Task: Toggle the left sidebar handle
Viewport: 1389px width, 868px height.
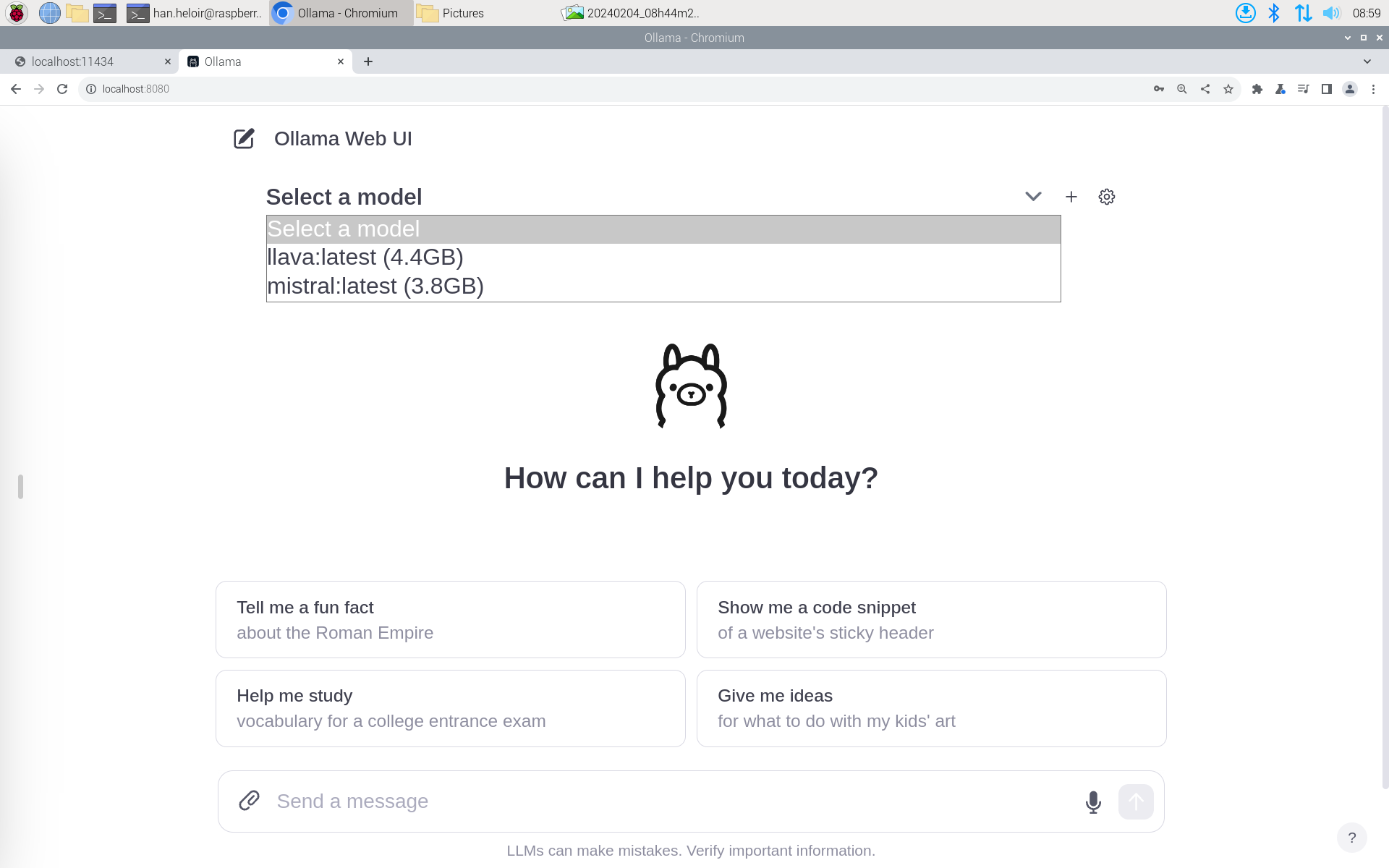Action: tap(20, 487)
